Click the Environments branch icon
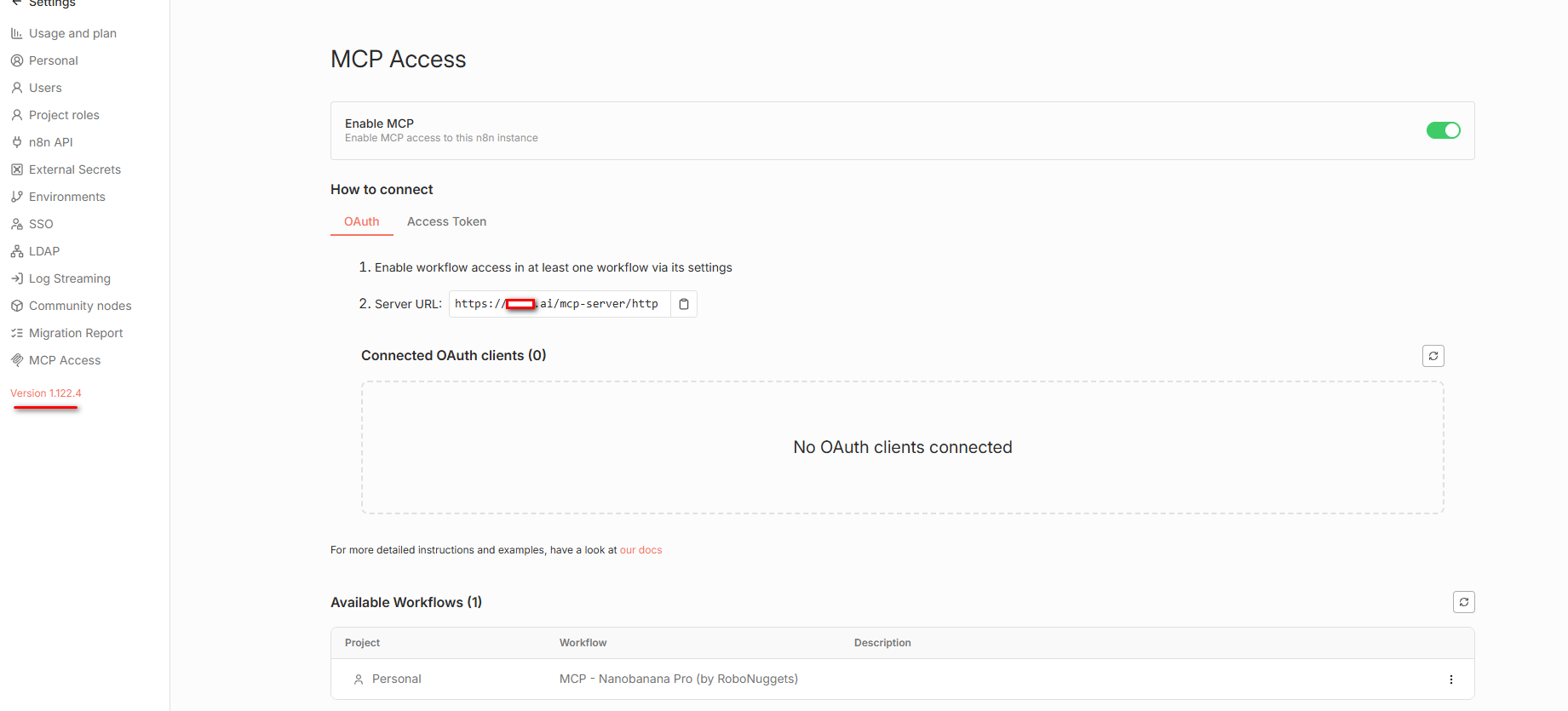This screenshot has width=1568, height=711. point(16,197)
